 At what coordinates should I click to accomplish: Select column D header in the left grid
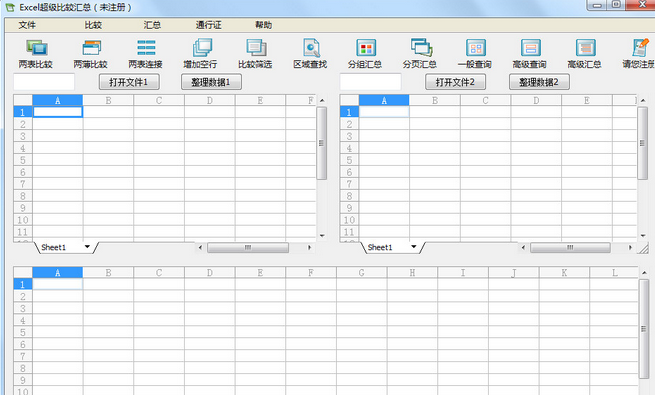(x=210, y=100)
